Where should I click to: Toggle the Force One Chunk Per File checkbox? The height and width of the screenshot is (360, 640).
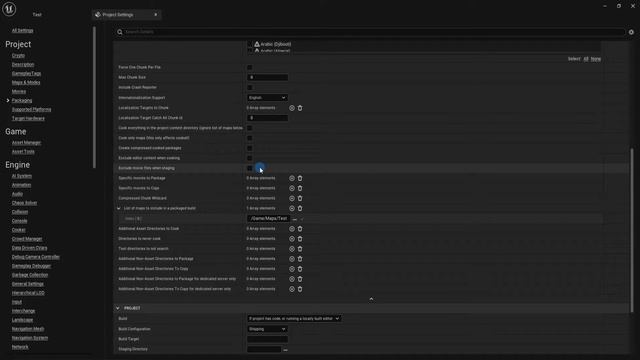click(x=250, y=67)
